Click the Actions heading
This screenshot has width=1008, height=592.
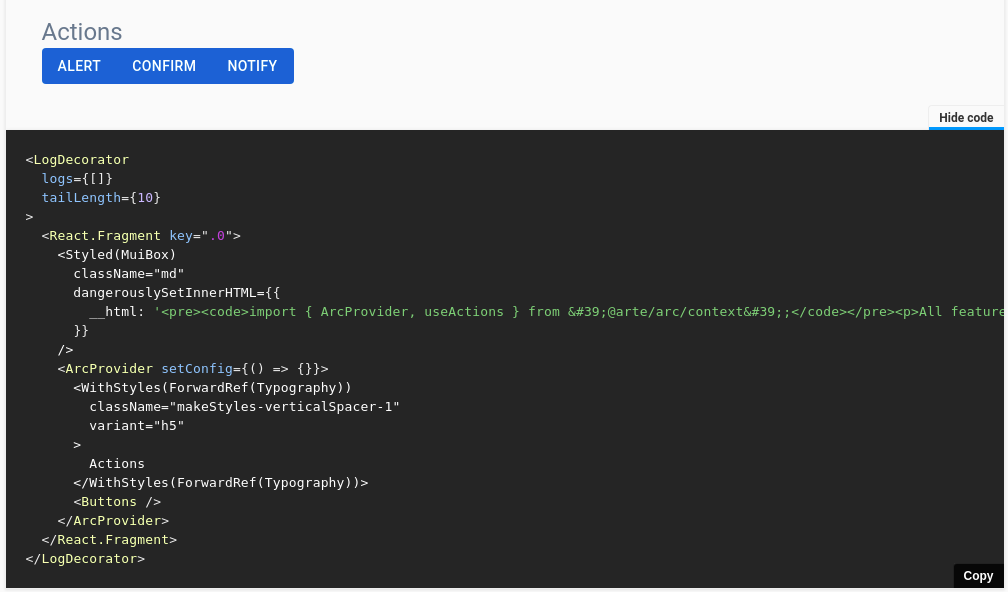click(x=82, y=31)
